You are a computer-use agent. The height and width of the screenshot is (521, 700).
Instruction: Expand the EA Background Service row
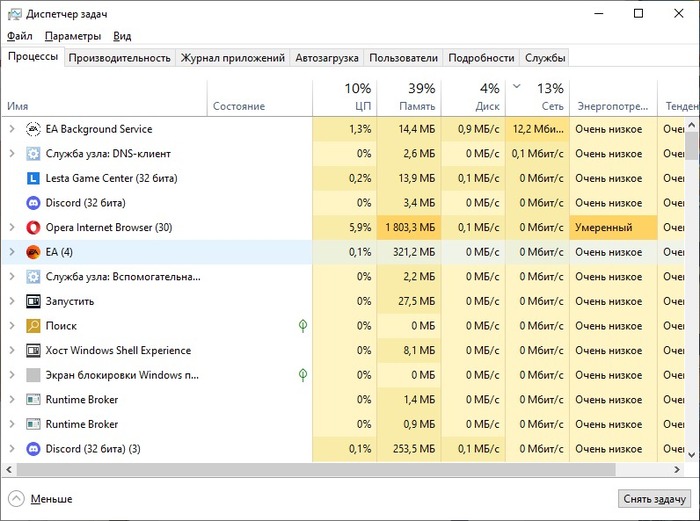pyautogui.click(x=12, y=129)
